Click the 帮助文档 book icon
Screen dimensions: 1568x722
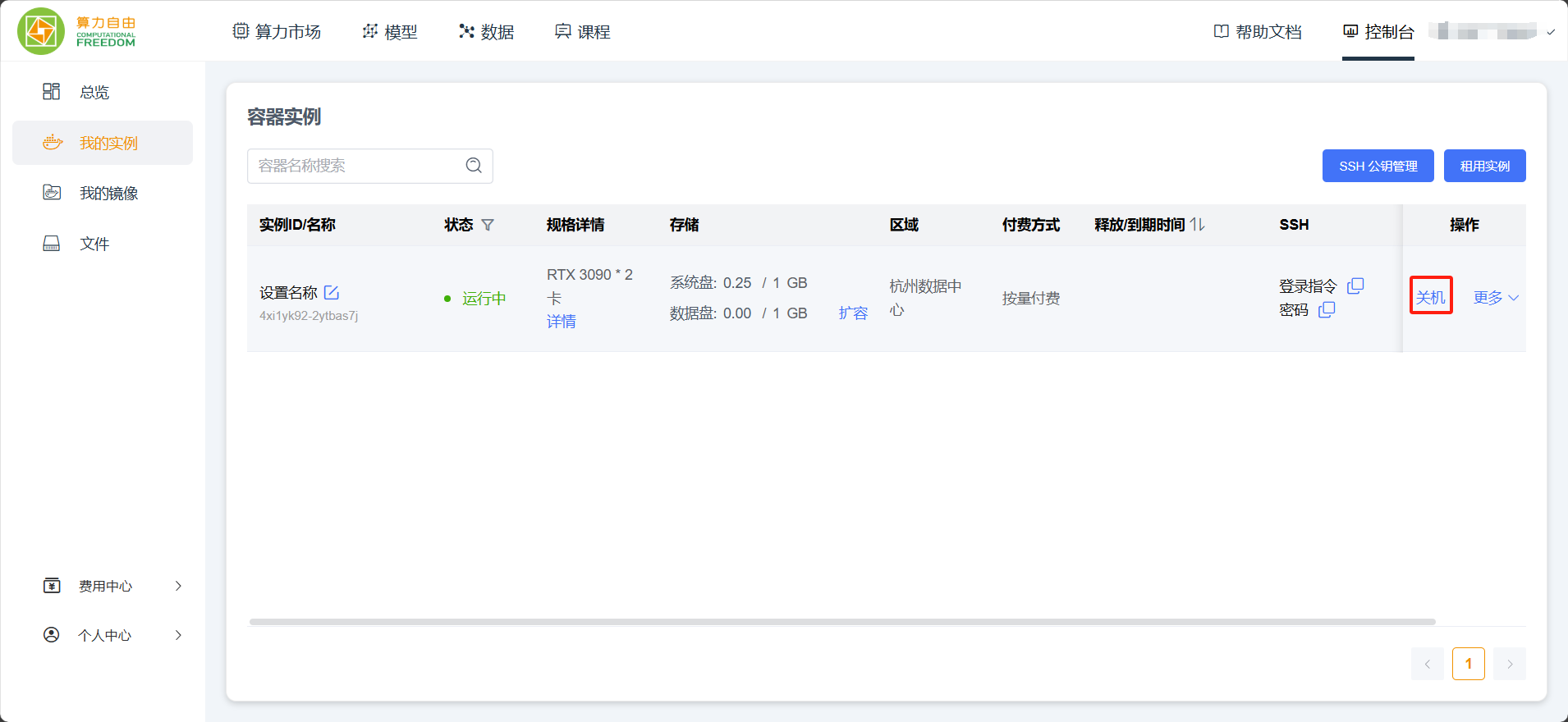click(x=1222, y=31)
